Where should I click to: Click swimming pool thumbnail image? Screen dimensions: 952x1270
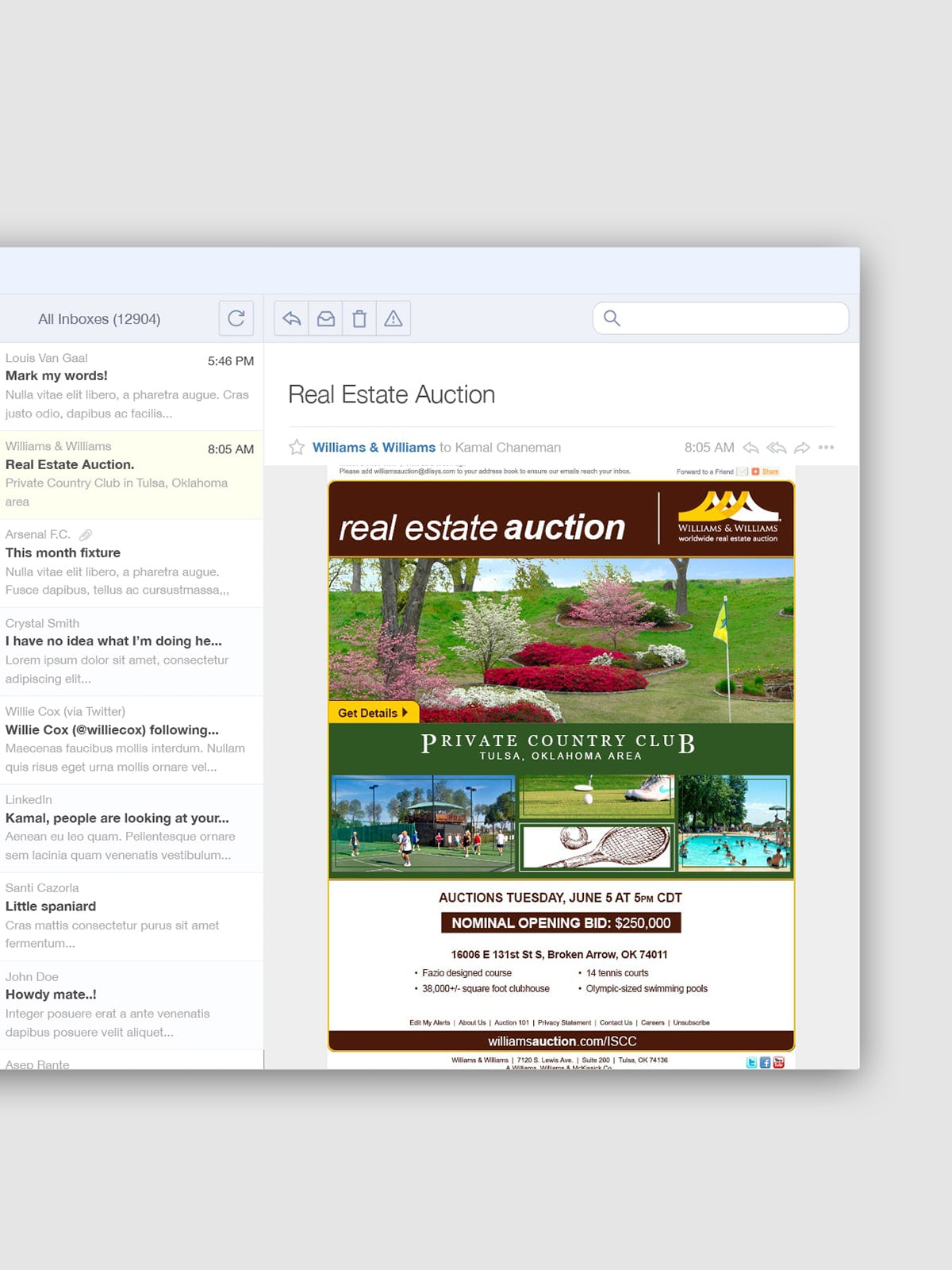click(735, 824)
